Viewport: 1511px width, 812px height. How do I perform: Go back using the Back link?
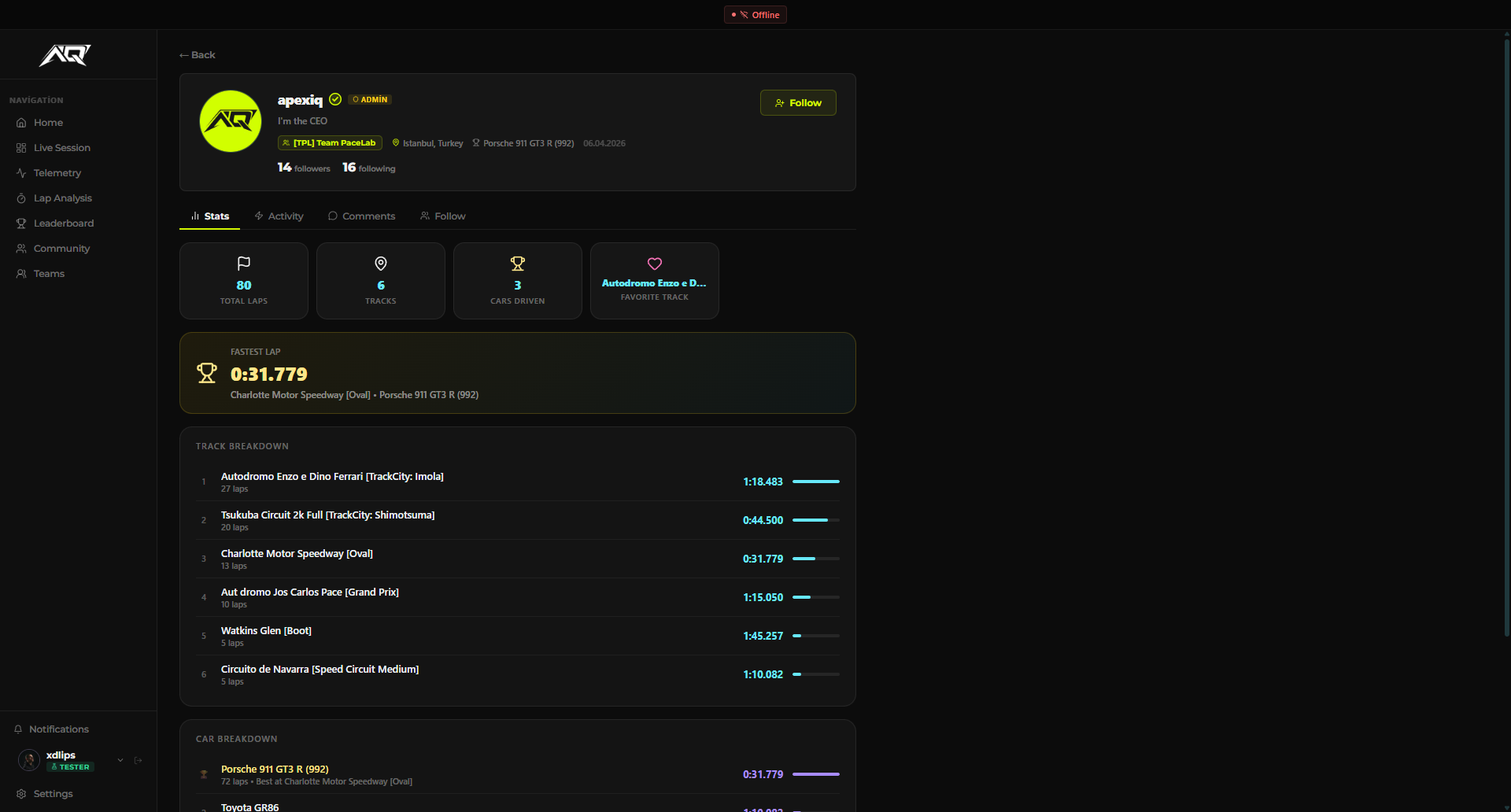(197, 55)
